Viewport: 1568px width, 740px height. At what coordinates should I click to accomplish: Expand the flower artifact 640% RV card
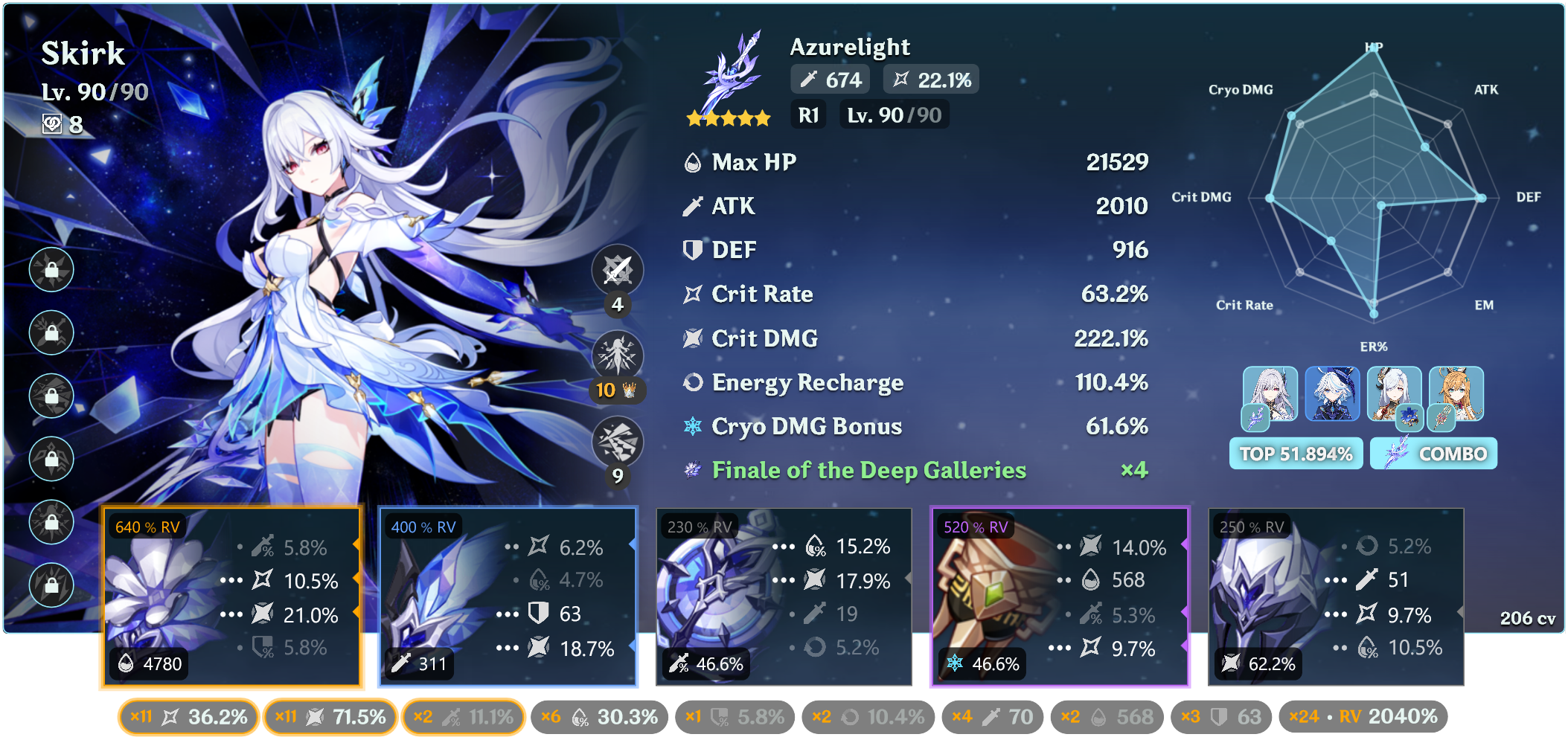click(x=231, y=596)
